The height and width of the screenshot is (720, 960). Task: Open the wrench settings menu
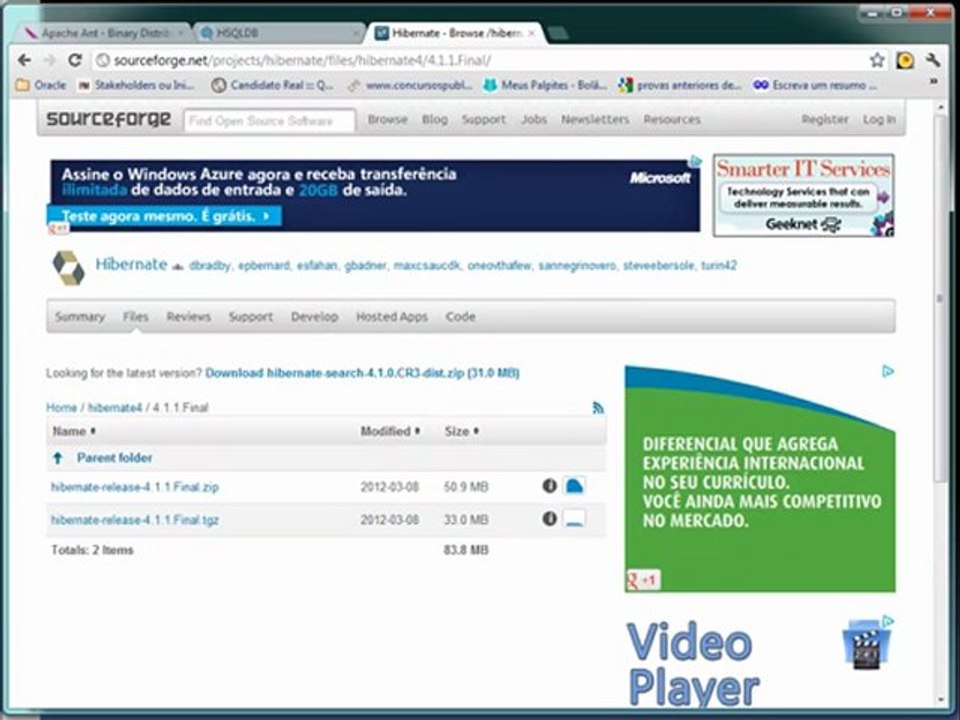pos(933,60)
